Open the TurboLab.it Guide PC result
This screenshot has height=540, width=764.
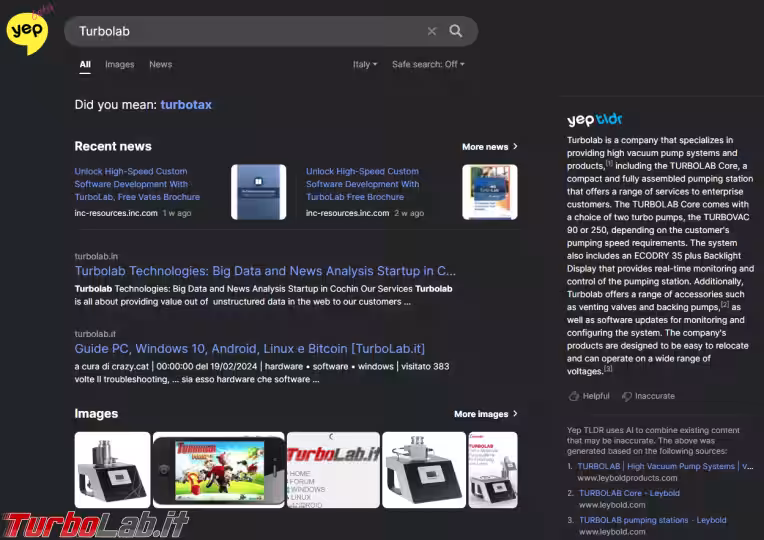(249, 349)
